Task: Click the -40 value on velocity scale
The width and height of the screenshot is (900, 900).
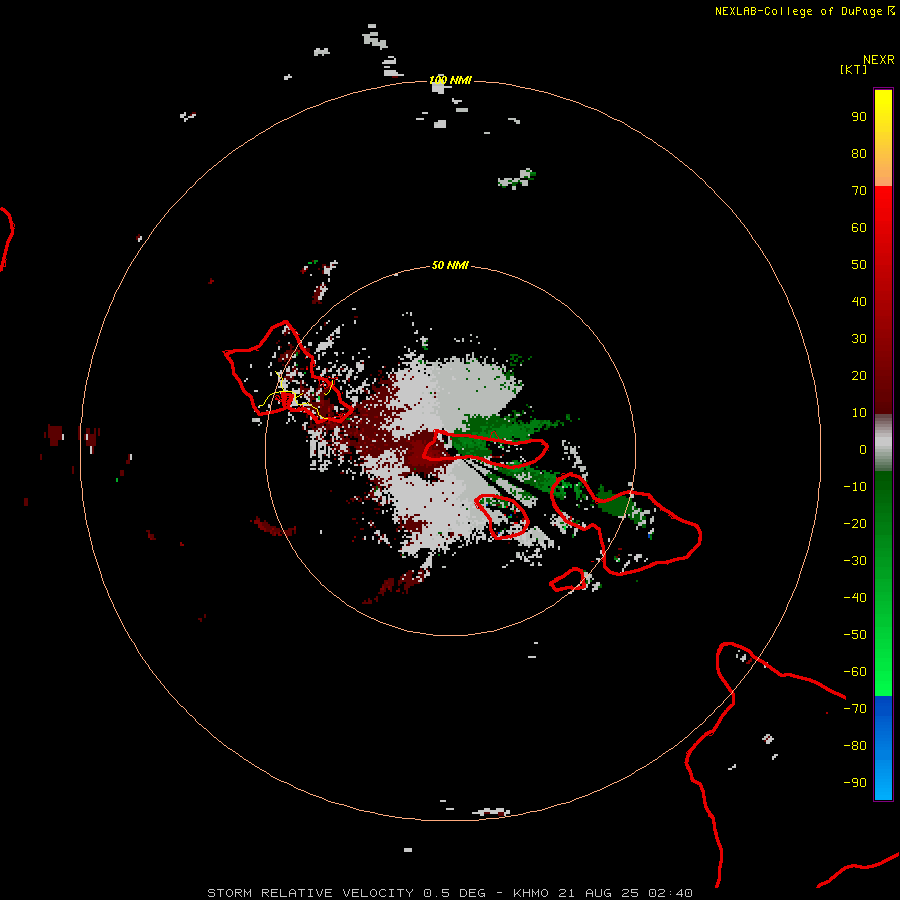Action: tap(855, 598)
